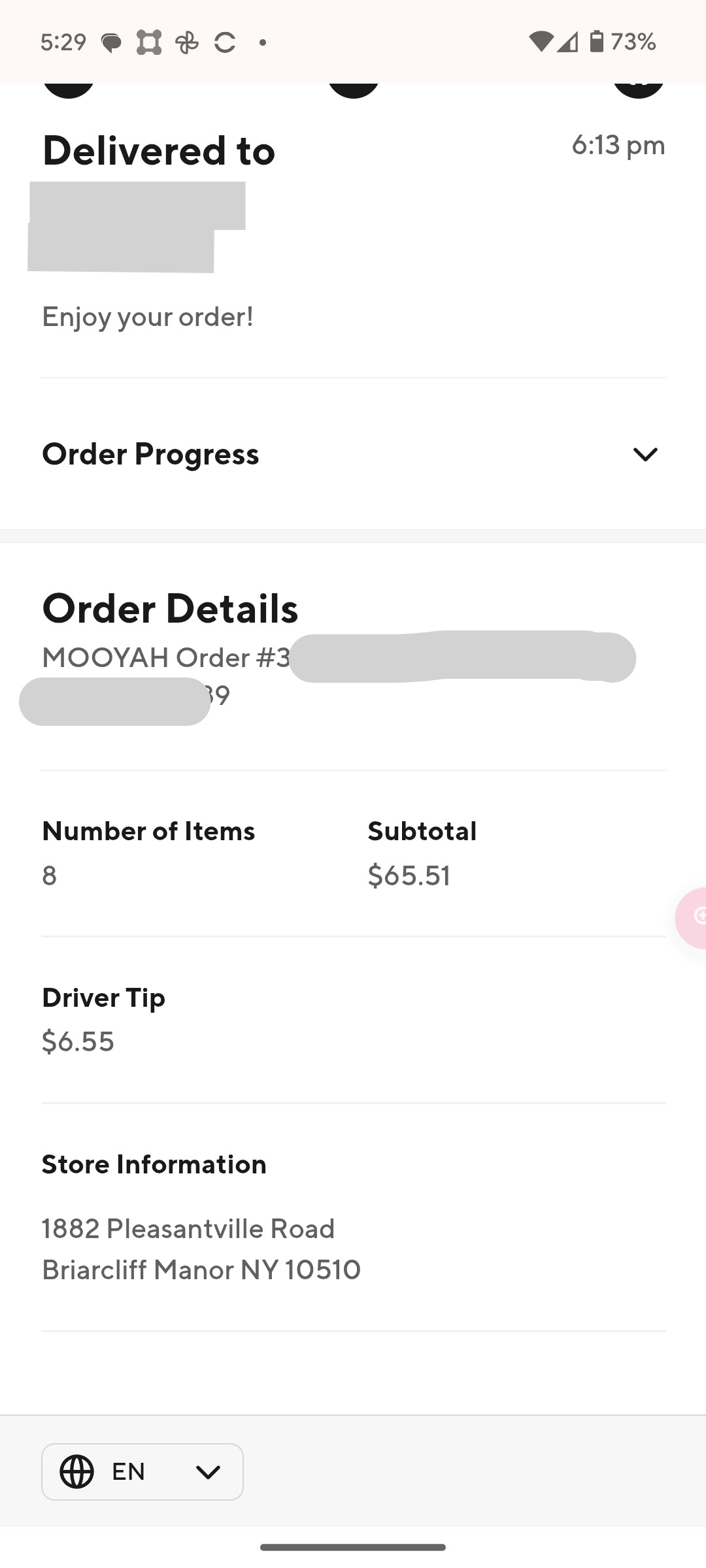Tap the Wi-Fi signal icon
The width and height of the screenshot is (706, 1568).
click(540, 42)
